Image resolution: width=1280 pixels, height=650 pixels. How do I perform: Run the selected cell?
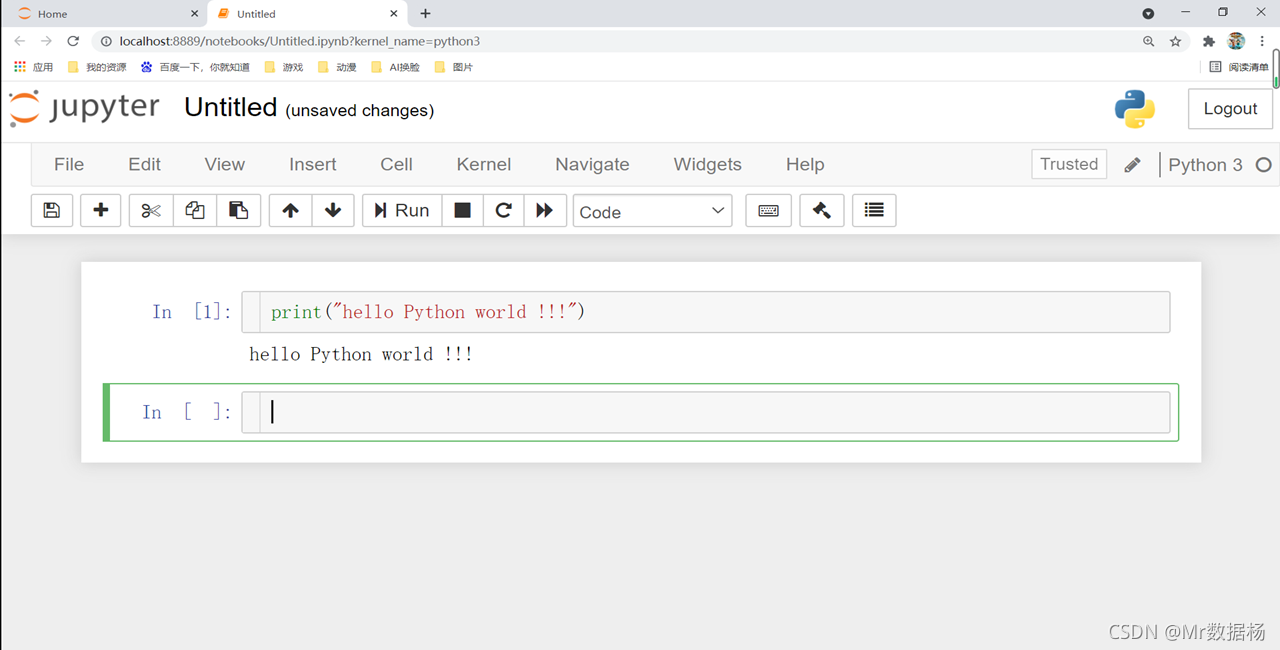point(402,210)
